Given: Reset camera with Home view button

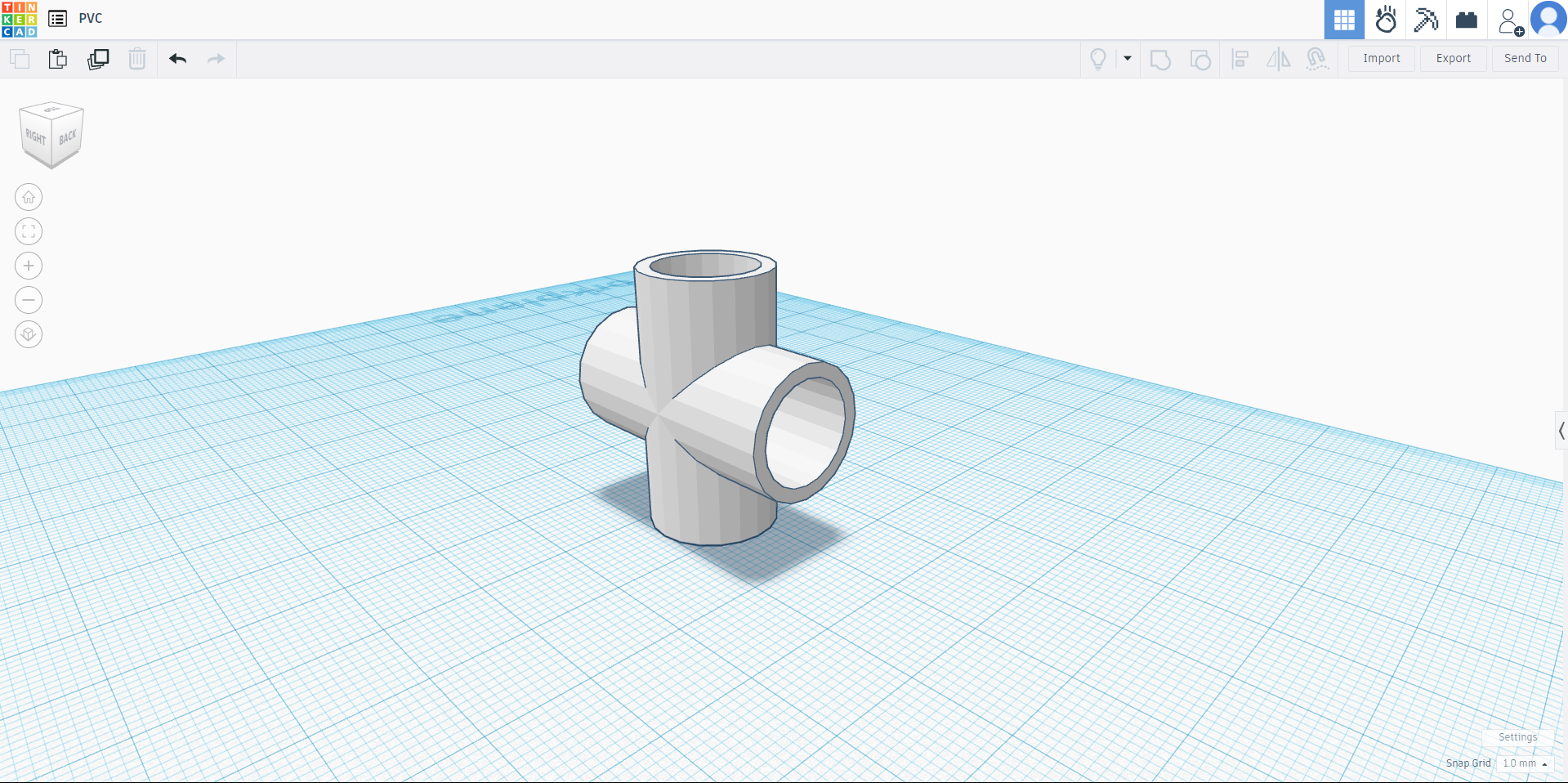Looking at the screenshot, I should pos(29,197).
